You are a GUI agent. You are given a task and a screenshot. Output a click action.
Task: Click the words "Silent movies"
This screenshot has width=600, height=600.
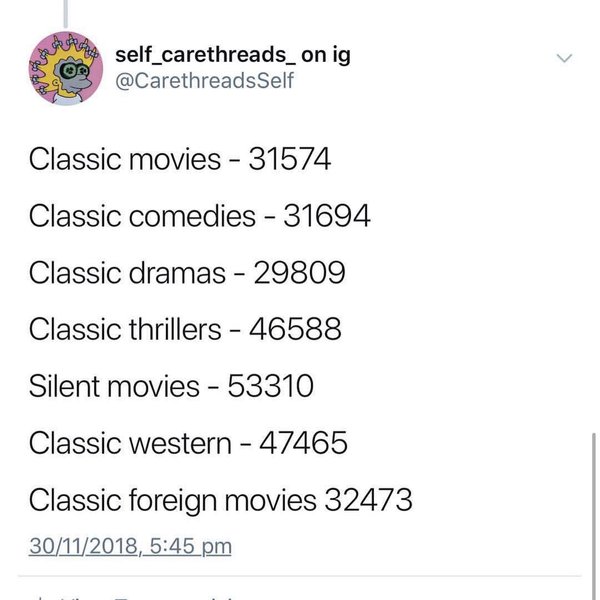point(114,385)
